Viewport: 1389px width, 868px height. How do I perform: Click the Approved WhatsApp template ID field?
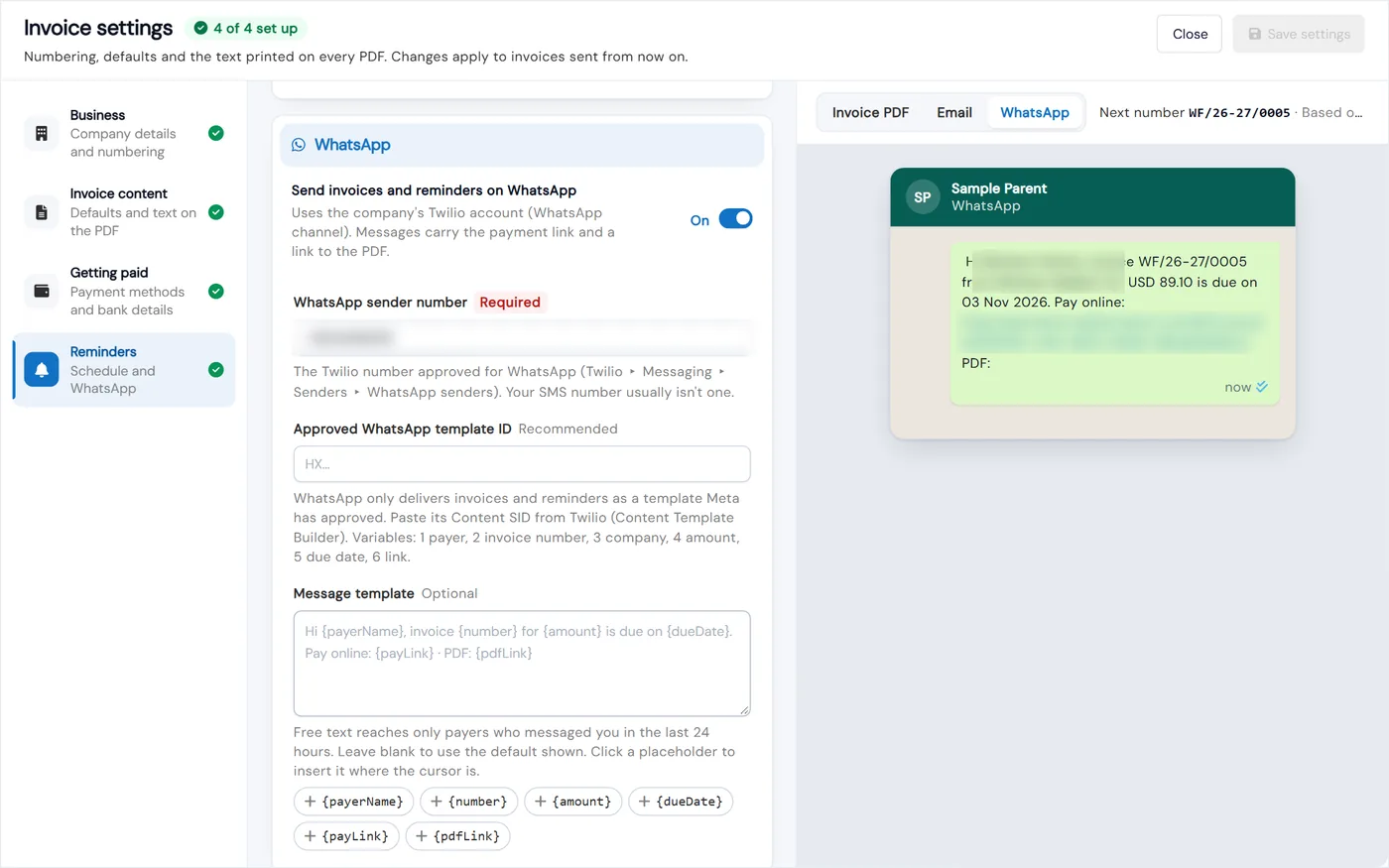(522, 464)
